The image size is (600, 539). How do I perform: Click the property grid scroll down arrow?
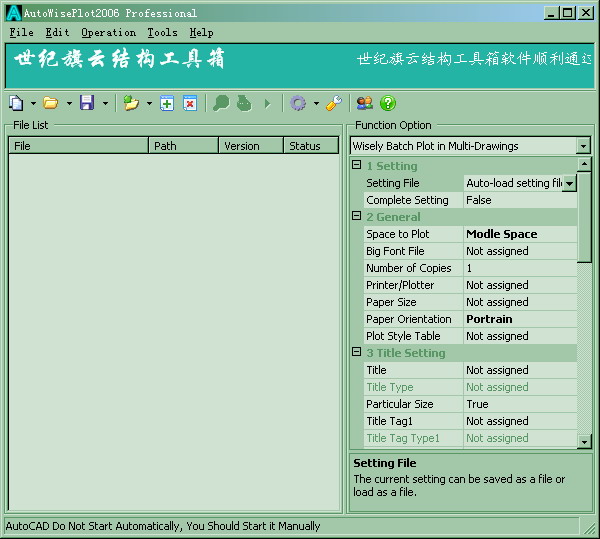(584, 441)
